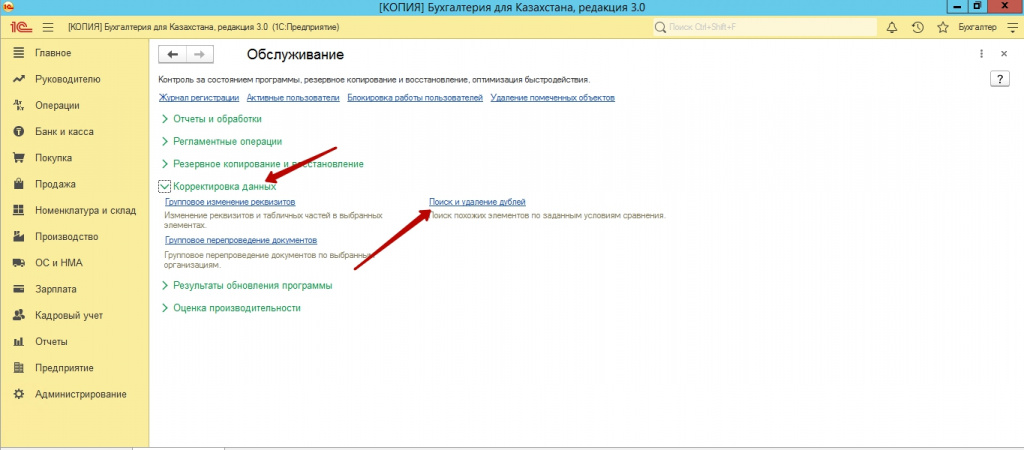Click the back navigation arrow
Image resolution: width=1024 pixels, height=450 pixels.
click(173, 55)
